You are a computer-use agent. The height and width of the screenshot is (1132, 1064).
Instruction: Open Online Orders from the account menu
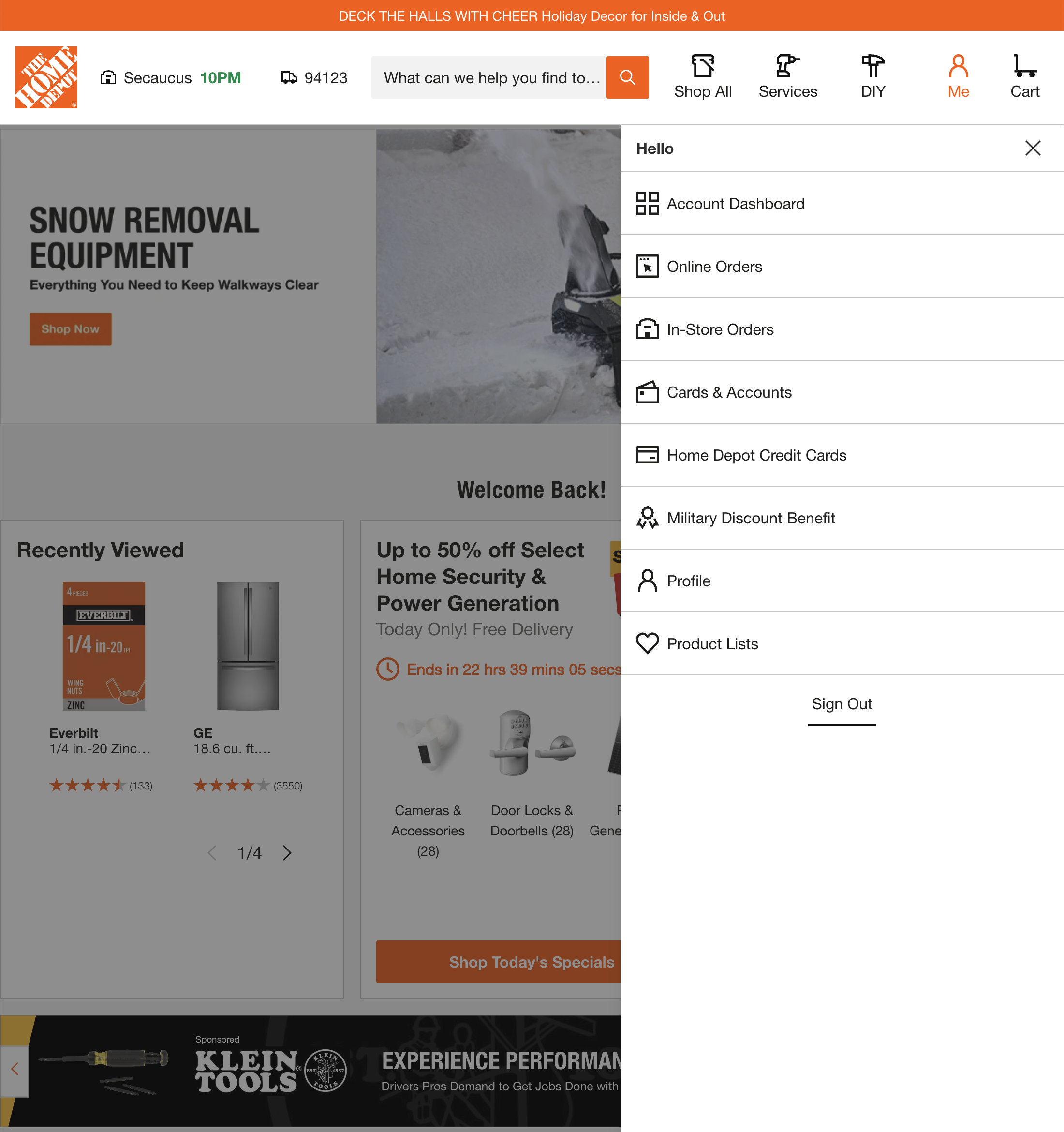coord(714,266)
